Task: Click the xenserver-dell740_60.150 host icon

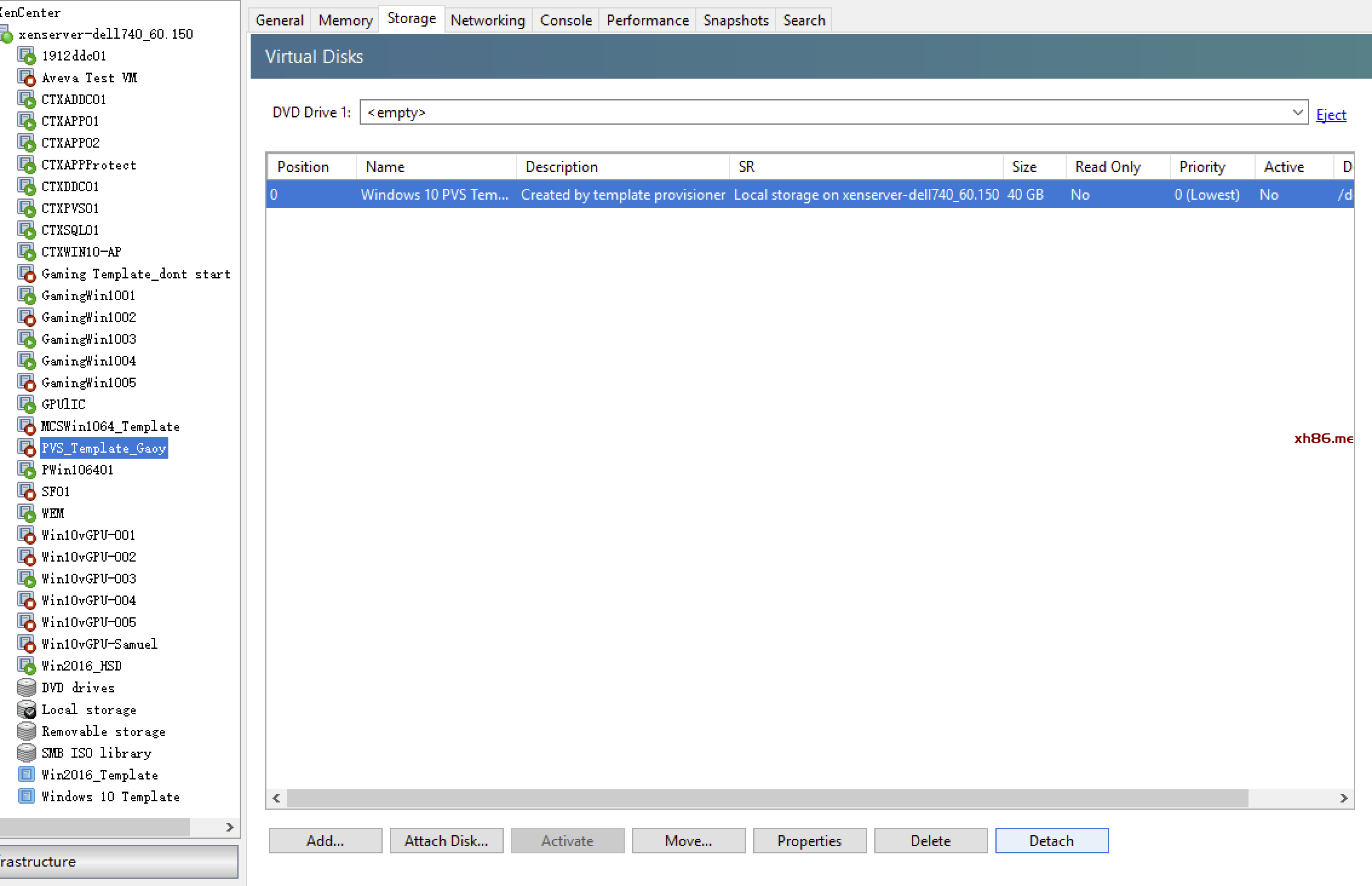Action: click(7, 35)
